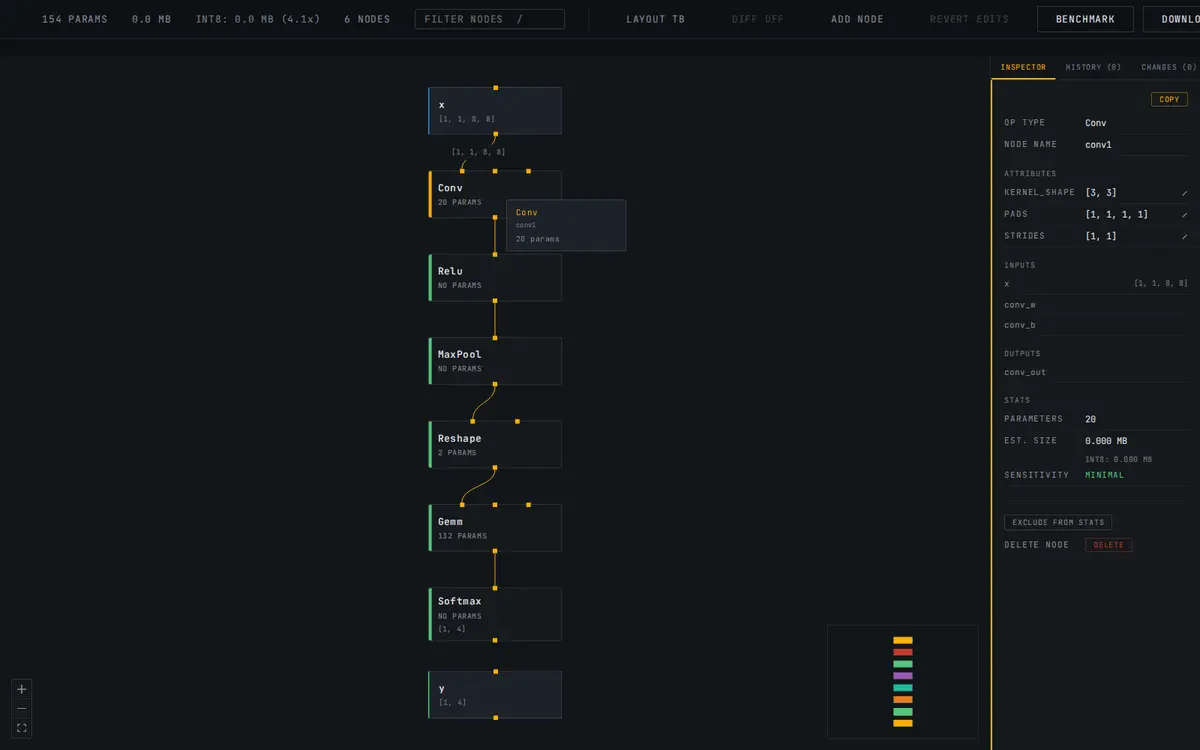Click the 6 NODES stat
Image resolution: width=1200 pixels, height=750 pixels.
(367, 19)
